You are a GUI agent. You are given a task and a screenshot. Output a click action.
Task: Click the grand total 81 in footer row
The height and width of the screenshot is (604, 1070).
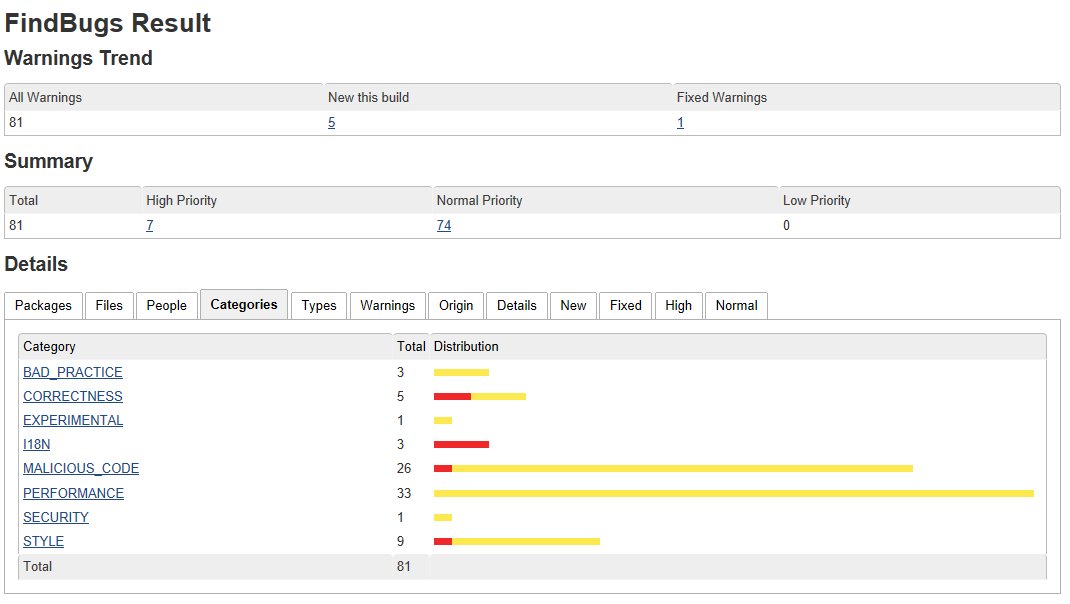(x=404, y=566)
